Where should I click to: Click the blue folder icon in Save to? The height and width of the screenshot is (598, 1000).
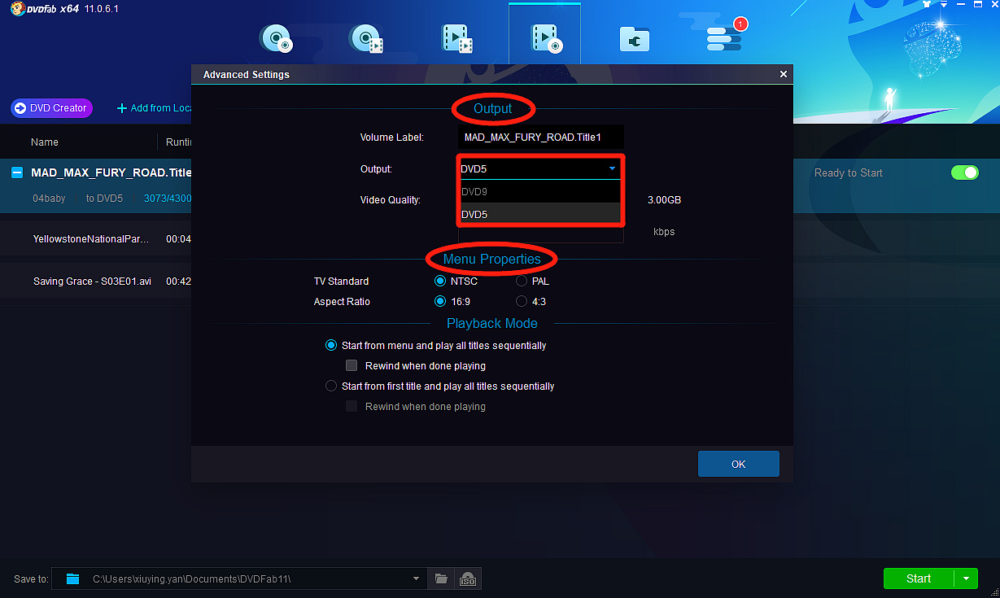[x=73, y=579]
